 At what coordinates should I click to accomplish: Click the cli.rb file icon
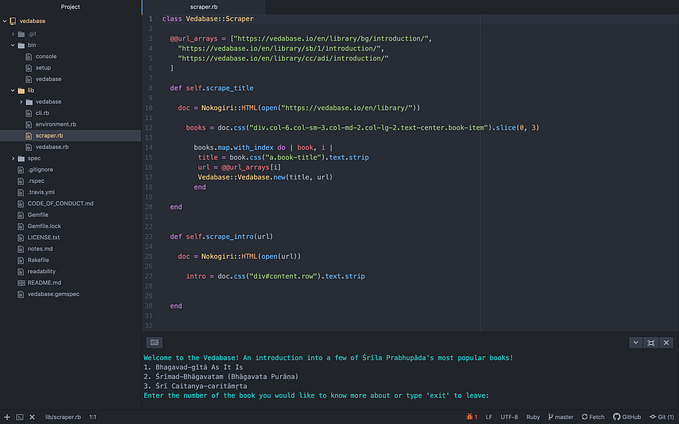tap(29, 113)
